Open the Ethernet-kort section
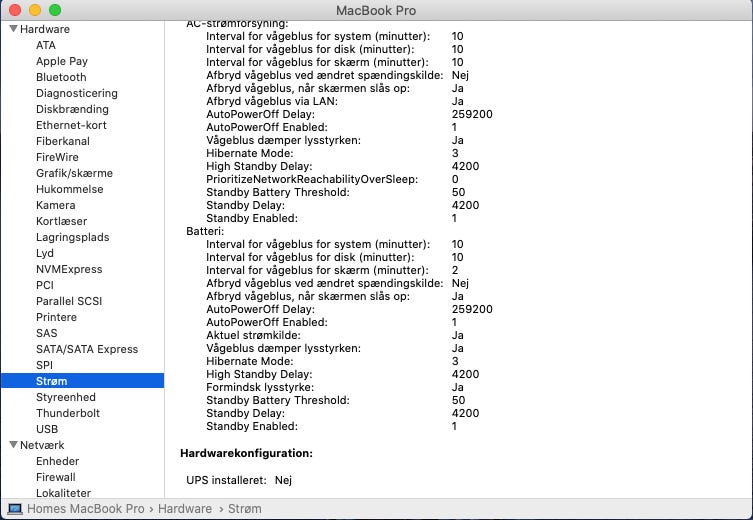The image size is (753, 520). pyautogui.click(x=71, y=125)
